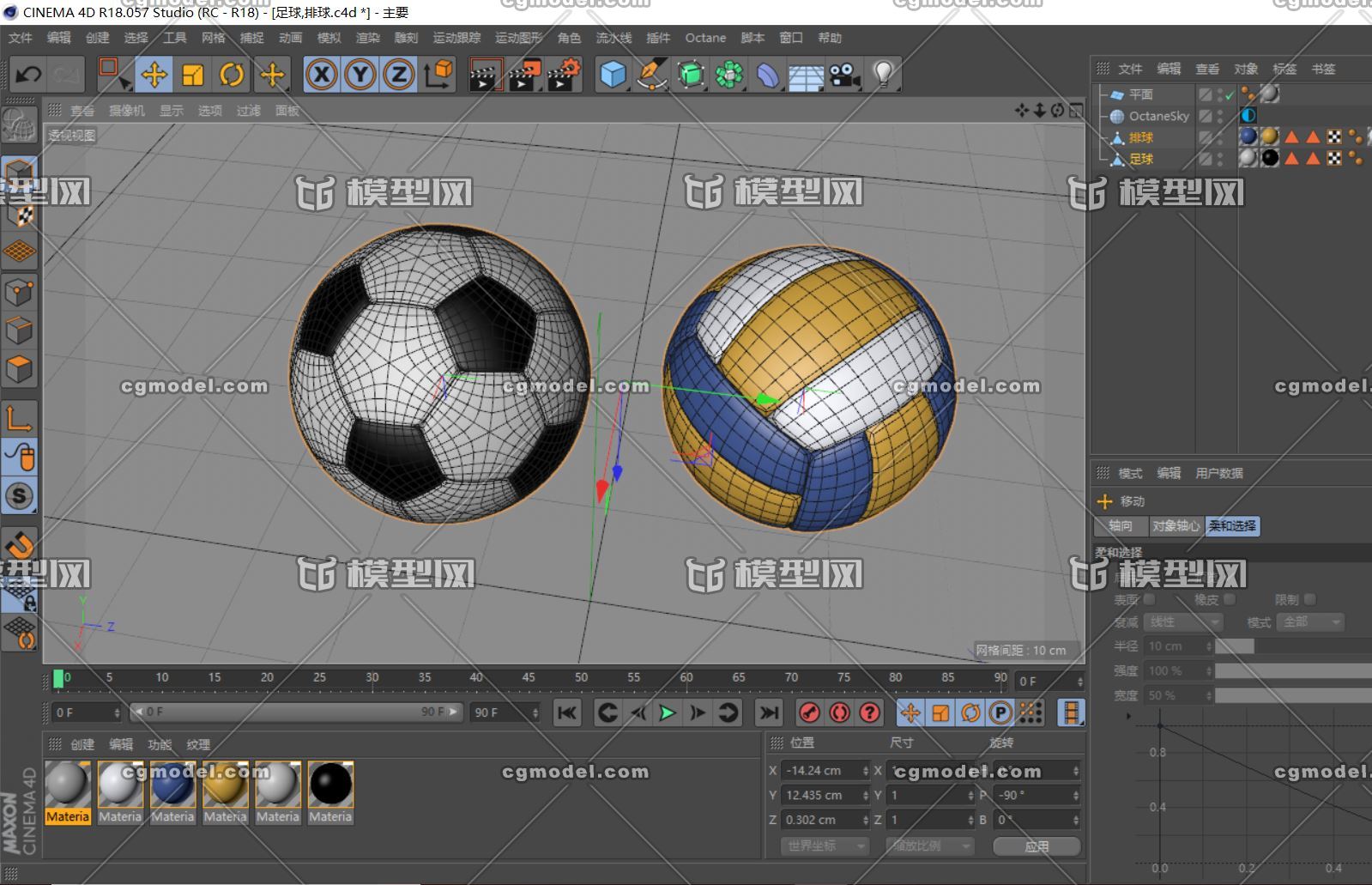Activate the Scale tool

193,75
